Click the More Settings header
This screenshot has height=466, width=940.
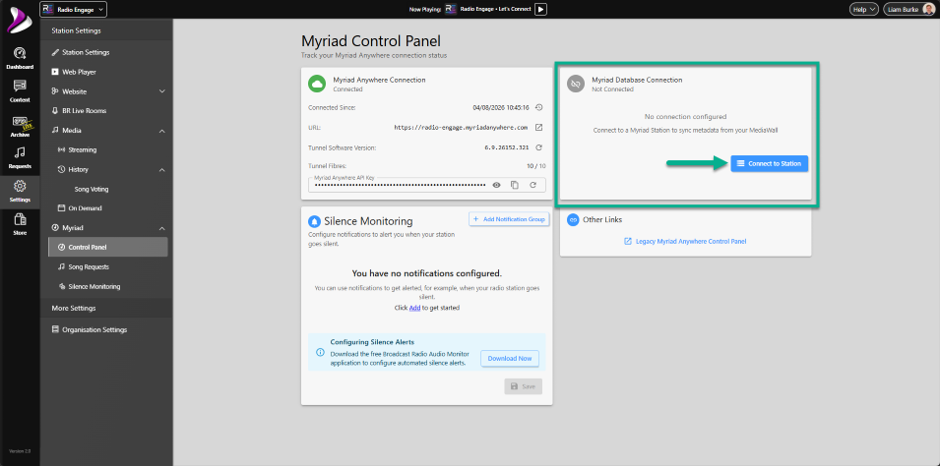pyautogui.click(x=74, y=308)
